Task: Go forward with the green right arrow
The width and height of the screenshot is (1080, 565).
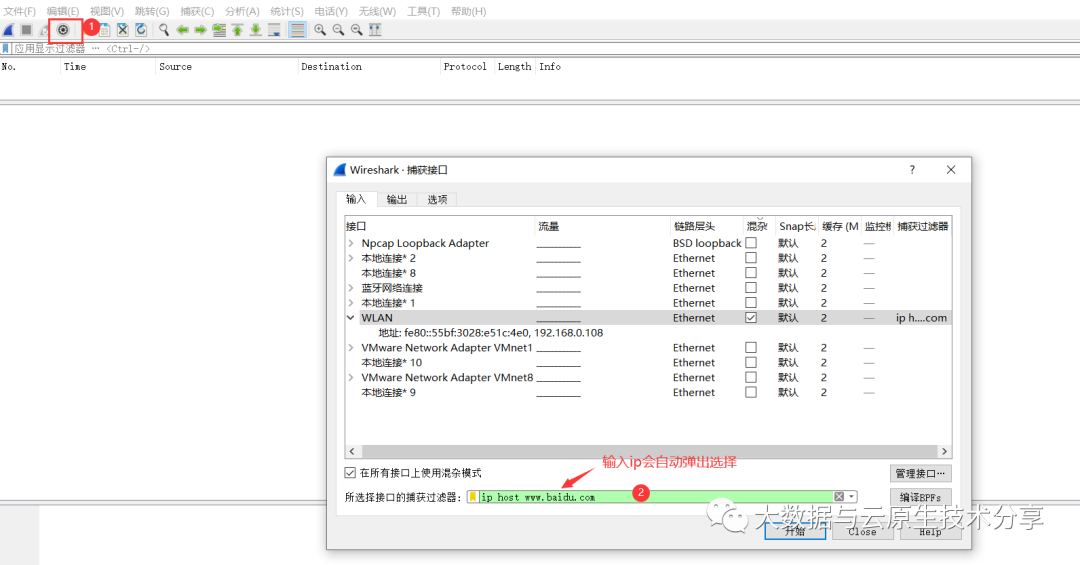Action: (x=200, y=30)
